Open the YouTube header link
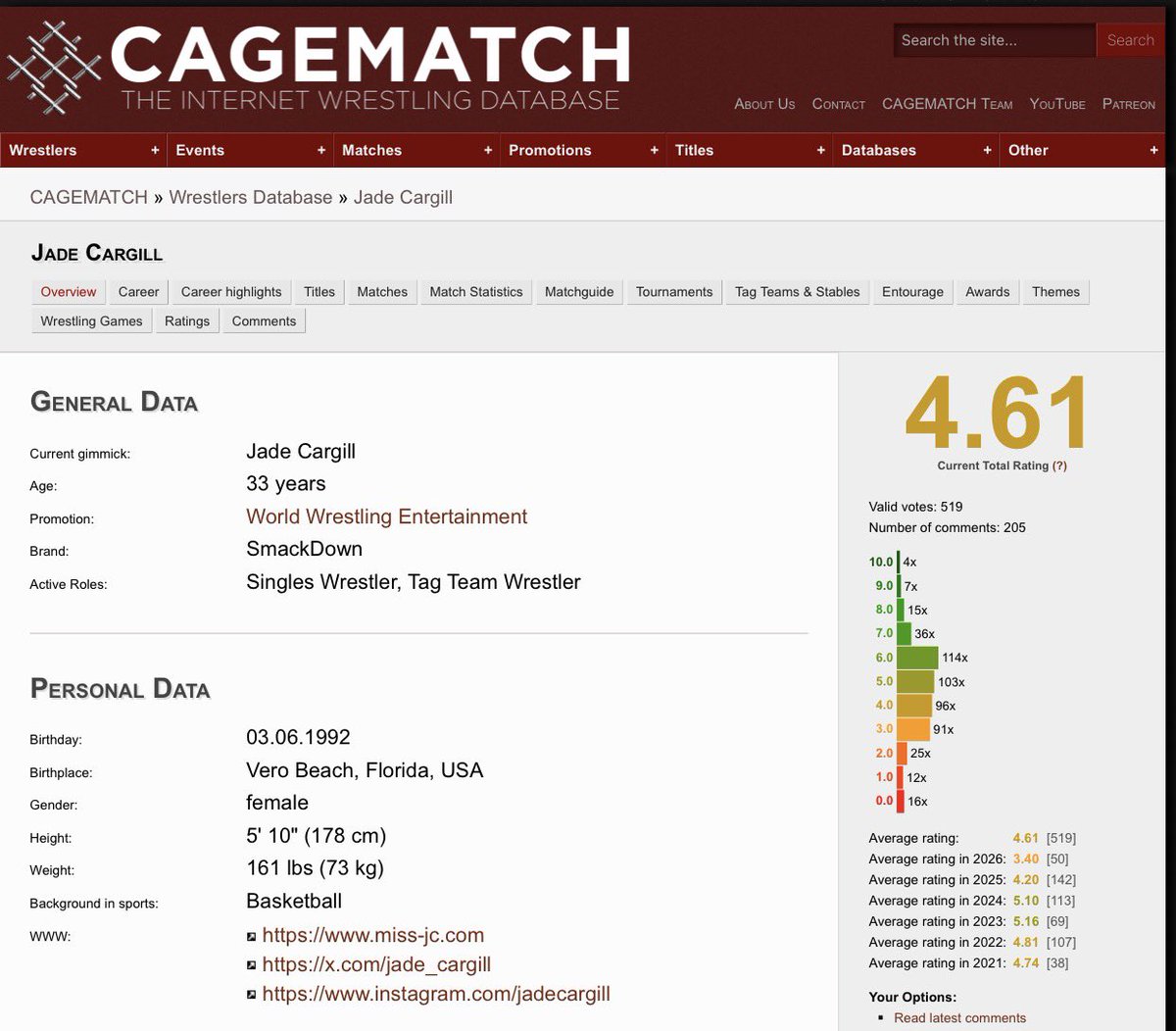Image resolution: width=1176 pixels, height=1031 pixels. coord(1057,104)
